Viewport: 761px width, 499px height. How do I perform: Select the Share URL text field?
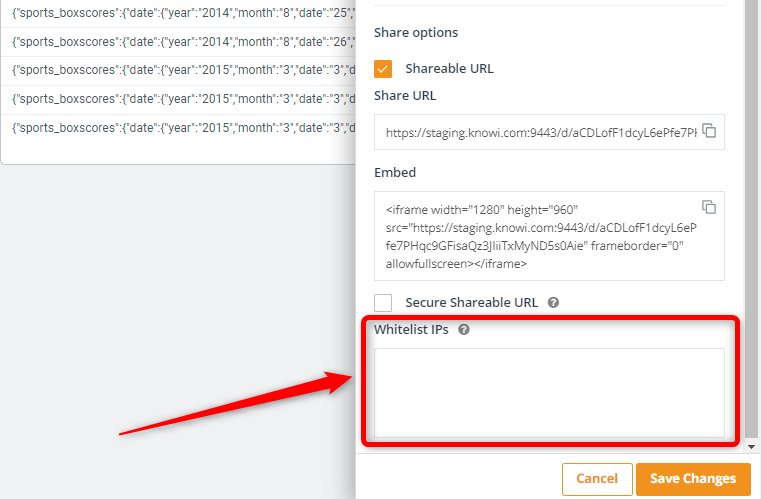pos(540,132)
